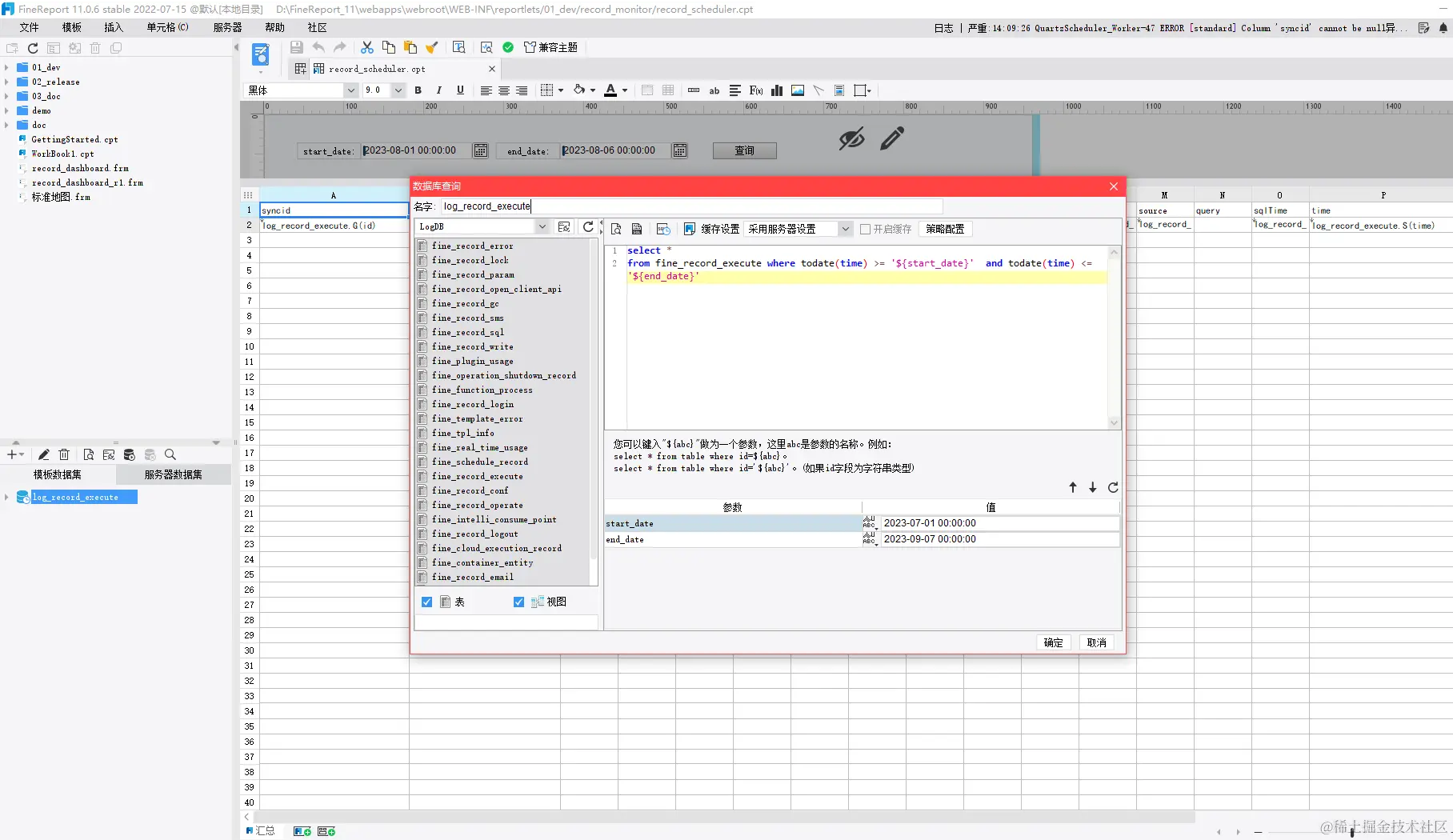Image resolution: width=1453 pixels, height=840 pixels.
Task: Uncheck the 表 checkbox in table list
Action: 427,602
